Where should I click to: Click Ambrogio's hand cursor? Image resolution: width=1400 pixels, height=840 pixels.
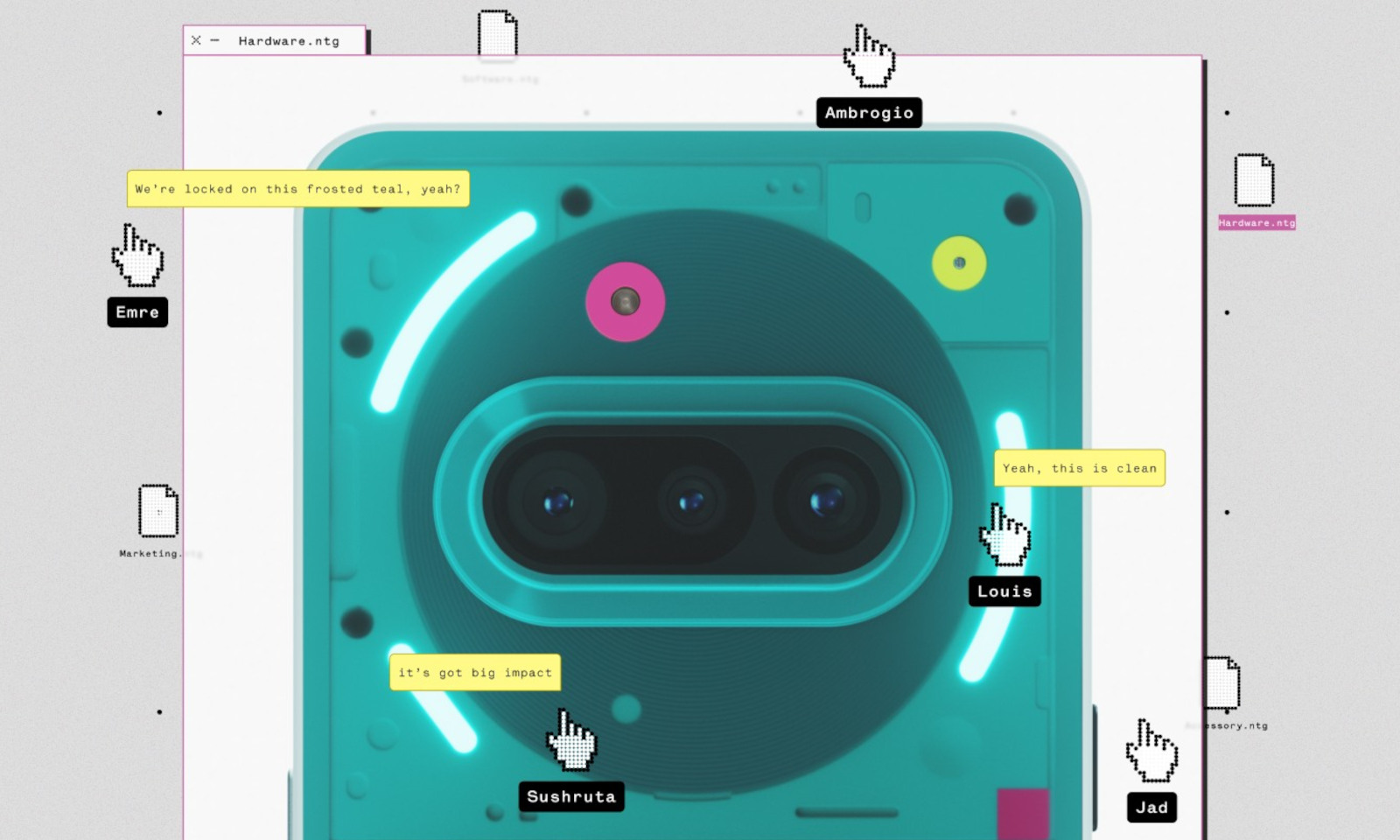click(868, 58)
